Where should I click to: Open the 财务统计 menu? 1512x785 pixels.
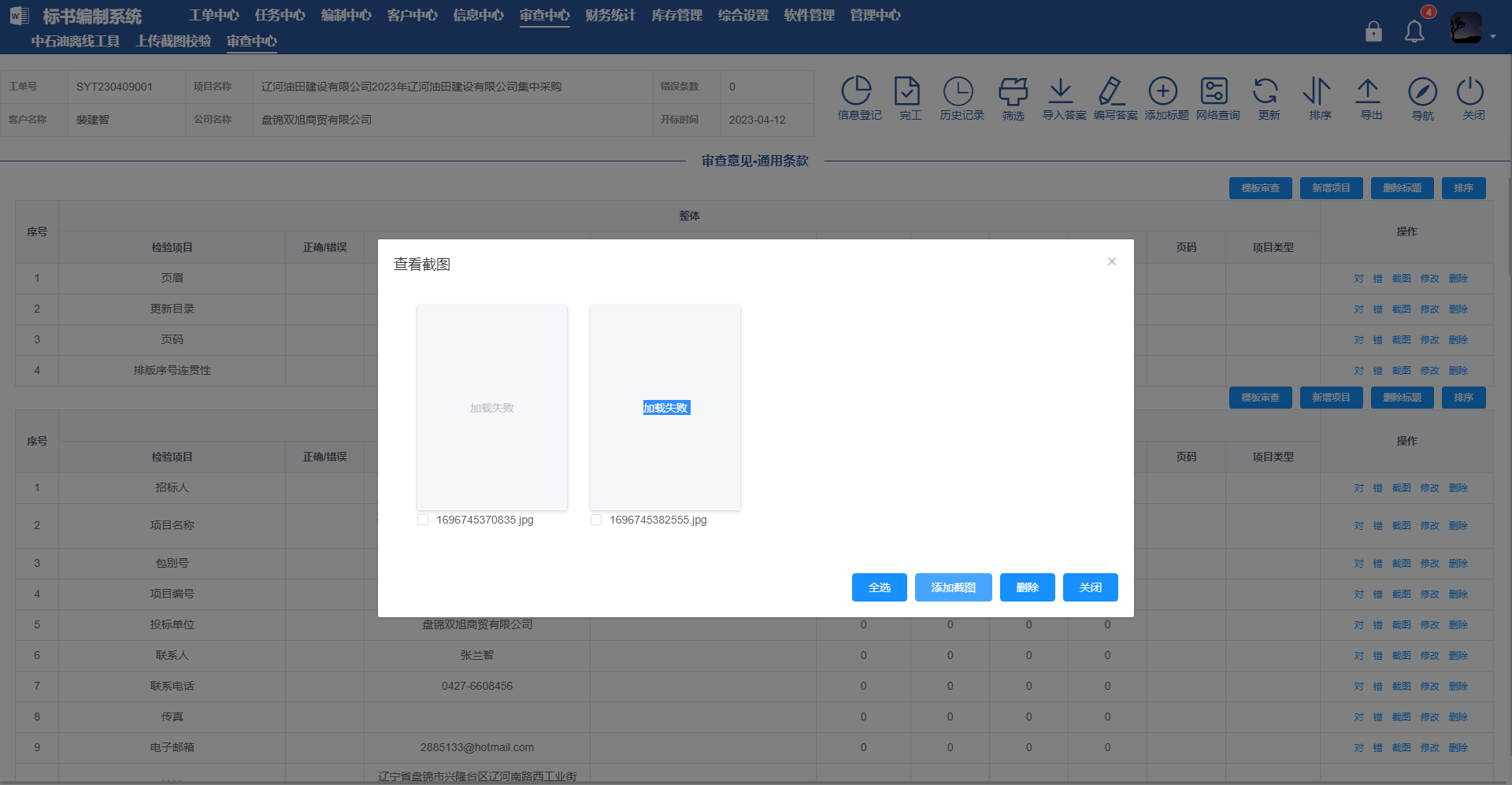[x=611, y=16]
